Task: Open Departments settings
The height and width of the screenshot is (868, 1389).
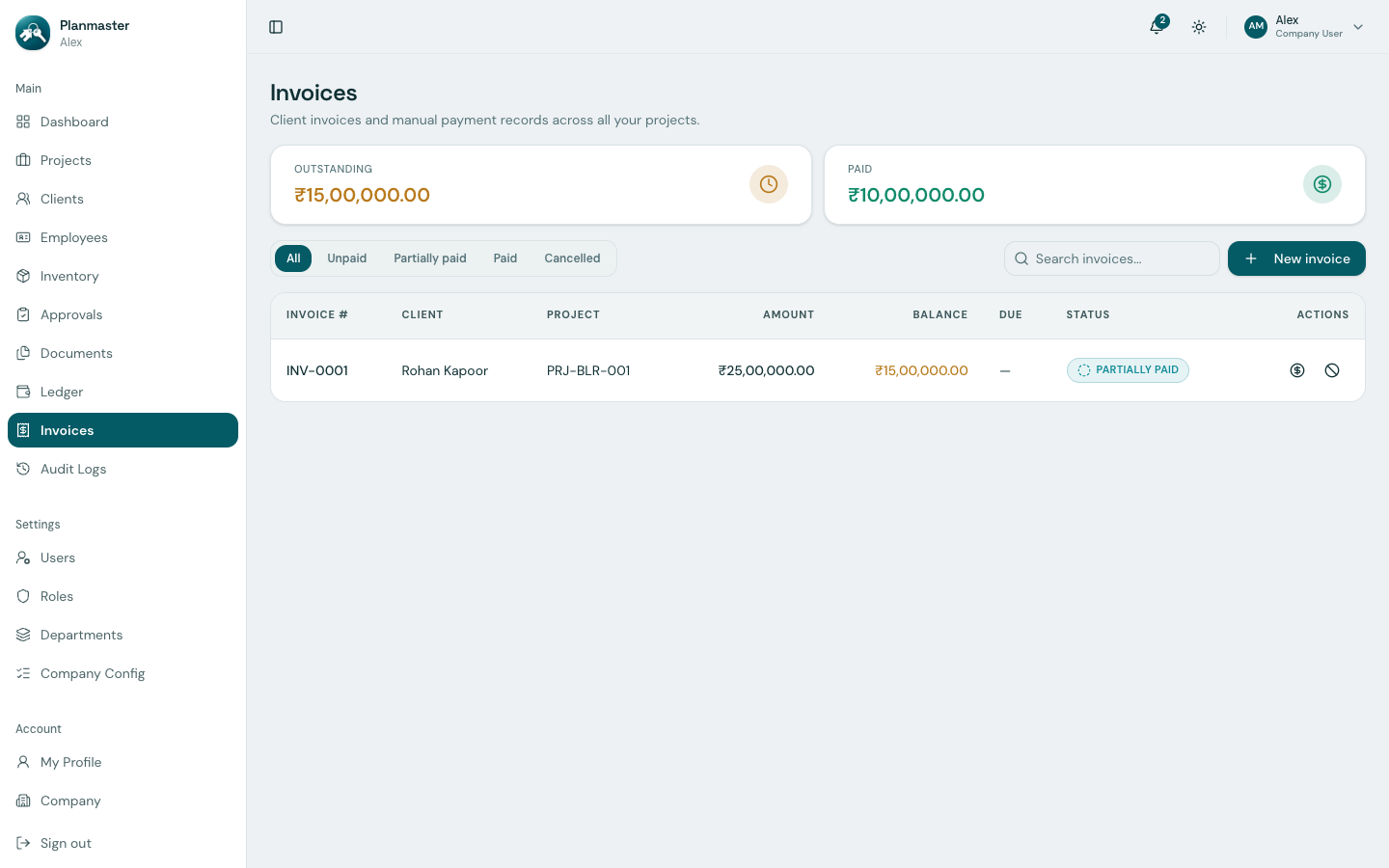Action: click(x=123, y=635)
